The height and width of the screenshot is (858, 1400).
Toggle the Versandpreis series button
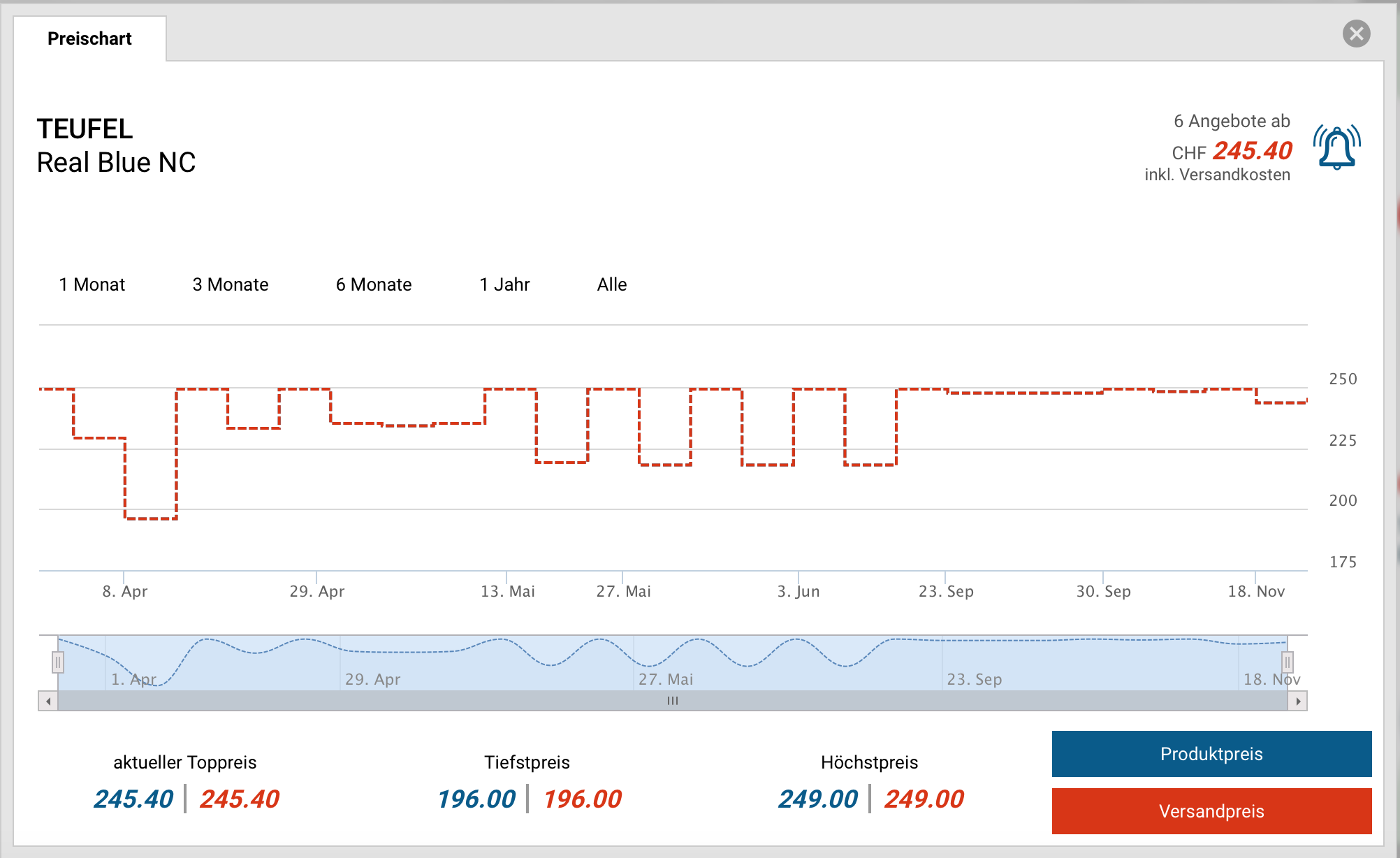tap(1211, 811)
